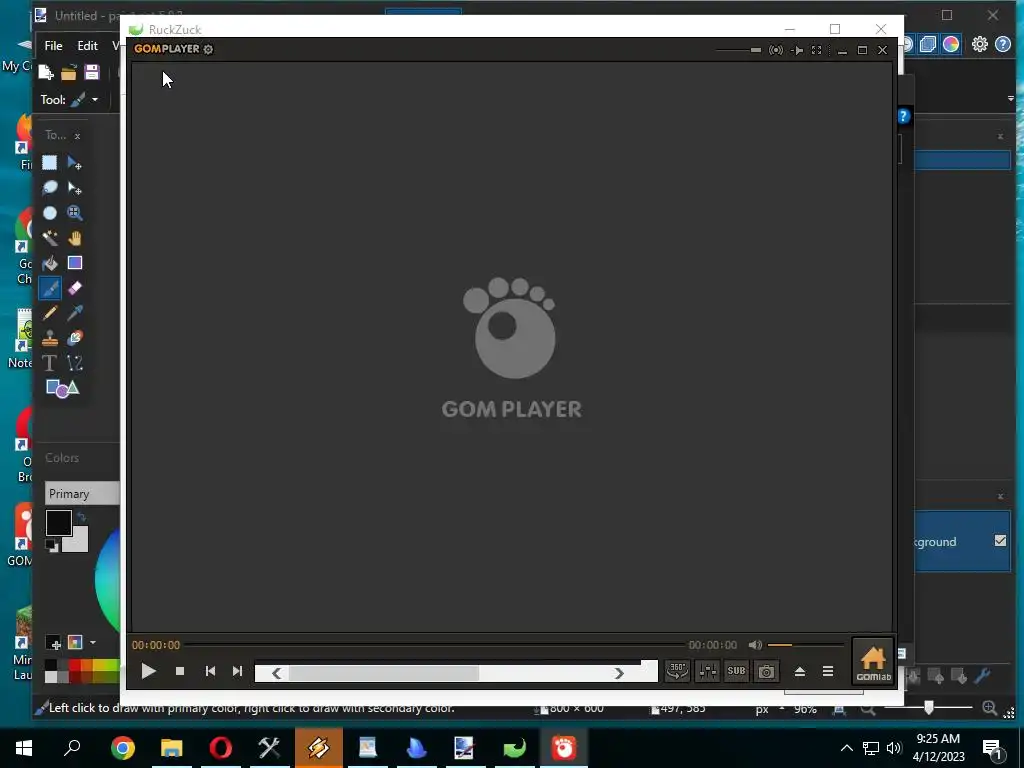Select the Rectangle Select tool
The image size is (1024, 768).
tap(50, 163)
